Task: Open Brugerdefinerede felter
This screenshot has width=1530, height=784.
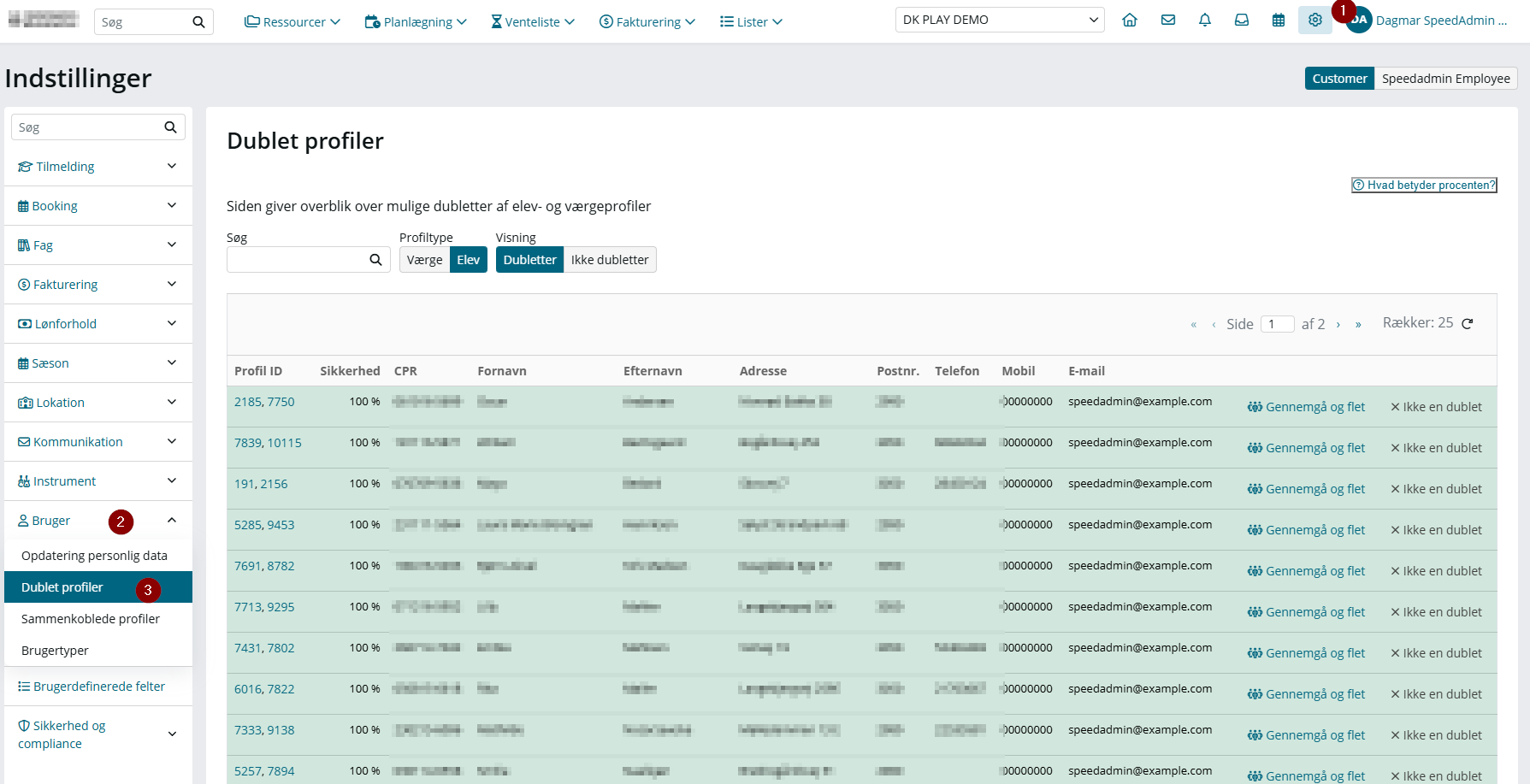Action: point(92,687)
